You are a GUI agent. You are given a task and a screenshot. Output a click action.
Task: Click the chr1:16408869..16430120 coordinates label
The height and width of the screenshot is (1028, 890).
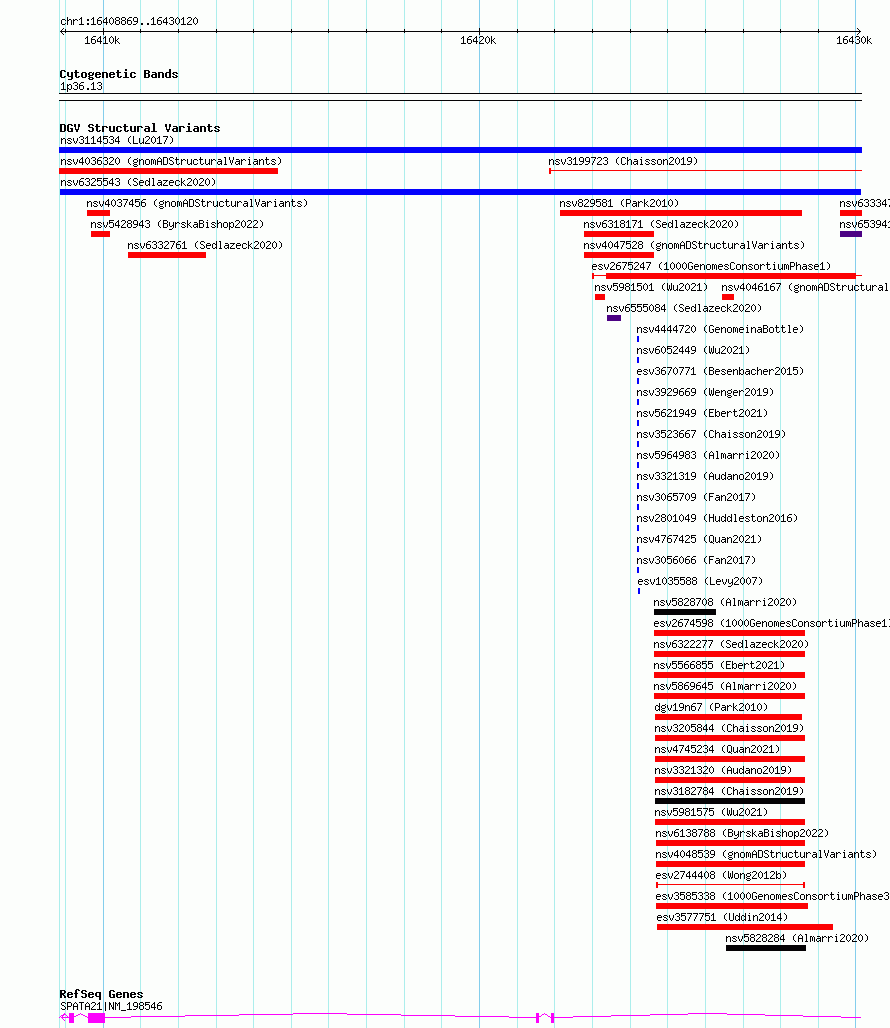click(x=129, y=21)
